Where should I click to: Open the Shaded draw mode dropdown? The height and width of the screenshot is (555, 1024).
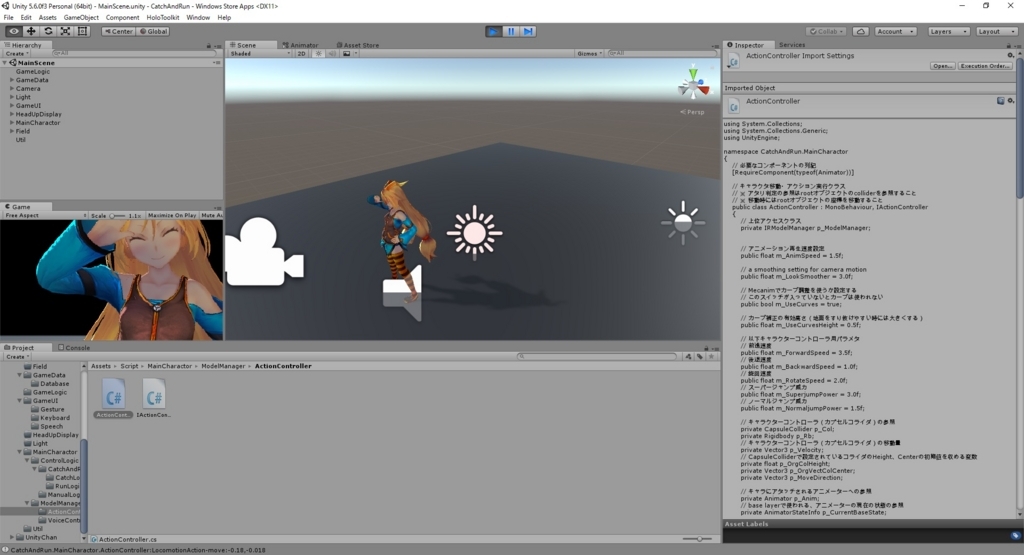(260, 54)
